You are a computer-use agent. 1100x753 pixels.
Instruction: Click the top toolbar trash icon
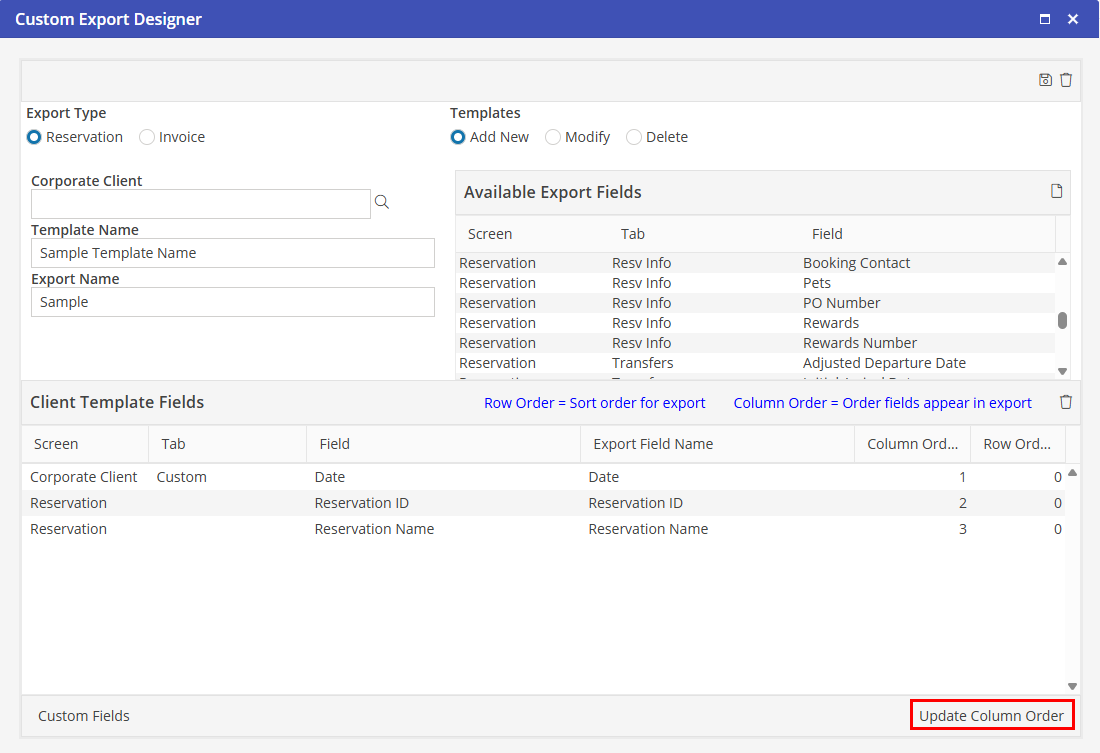pyautogui.click(x=1066, y=80)
